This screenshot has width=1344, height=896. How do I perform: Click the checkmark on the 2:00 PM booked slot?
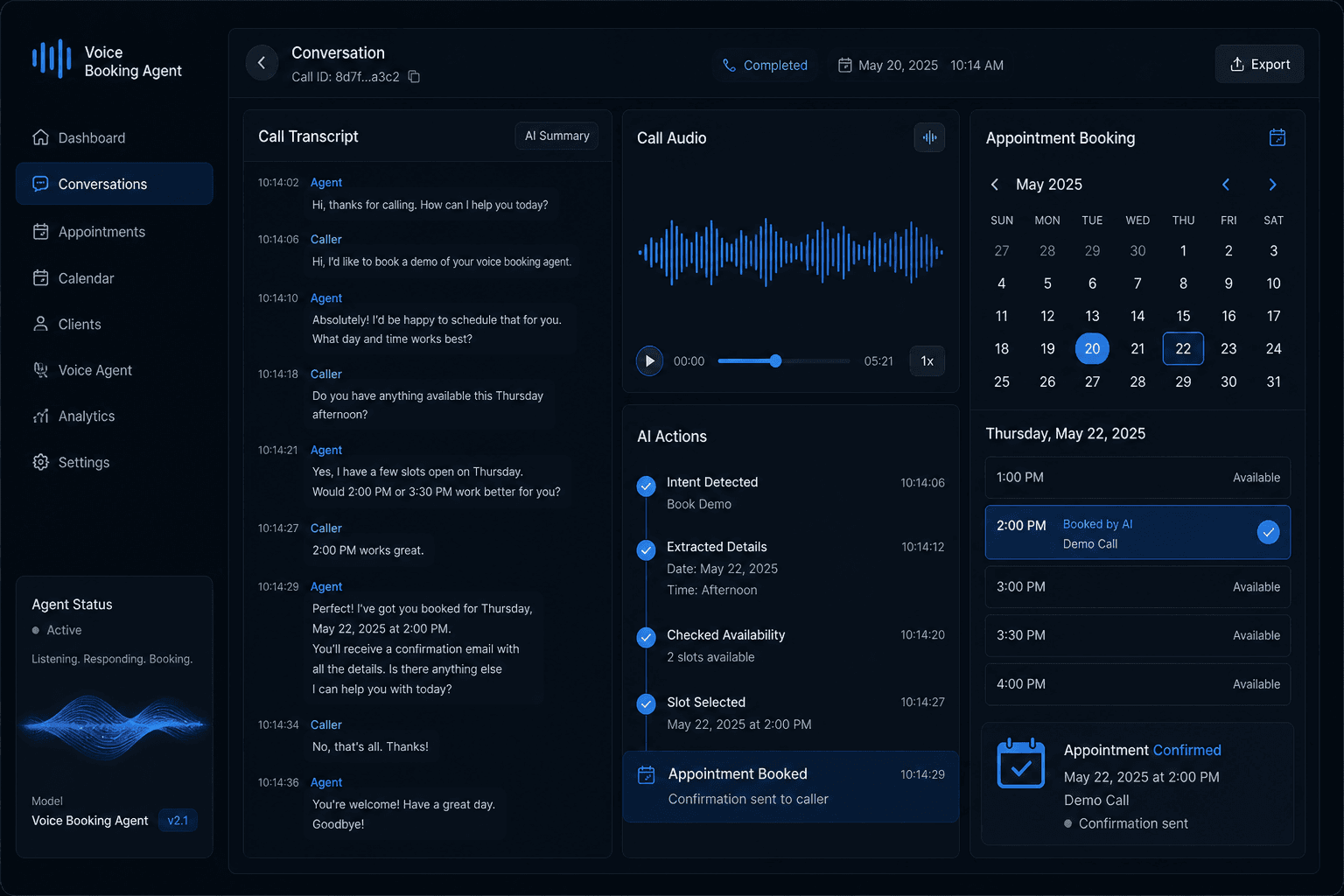point(1268,532)
